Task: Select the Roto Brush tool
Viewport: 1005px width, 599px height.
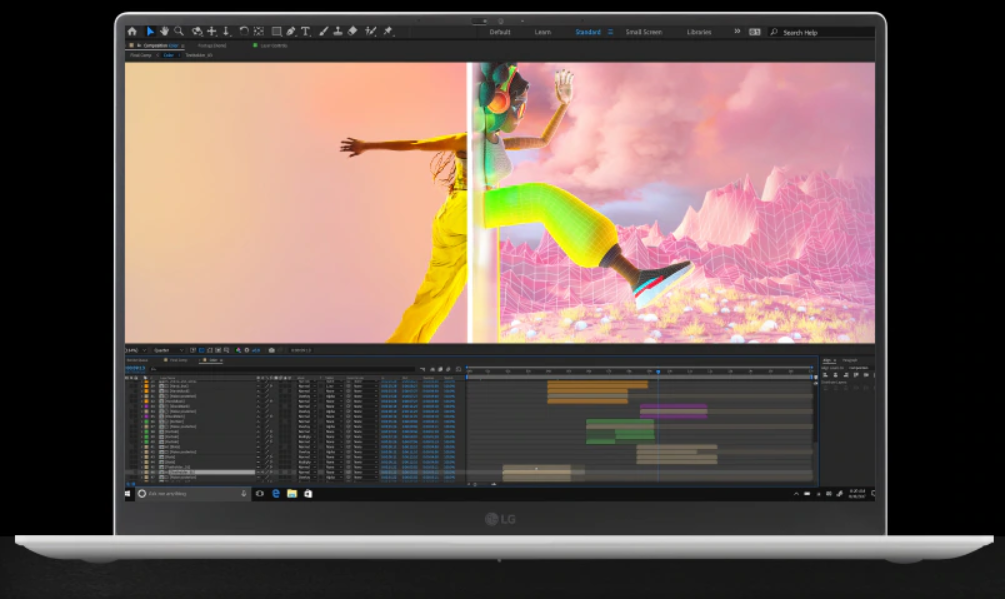Action: (370, 31)
